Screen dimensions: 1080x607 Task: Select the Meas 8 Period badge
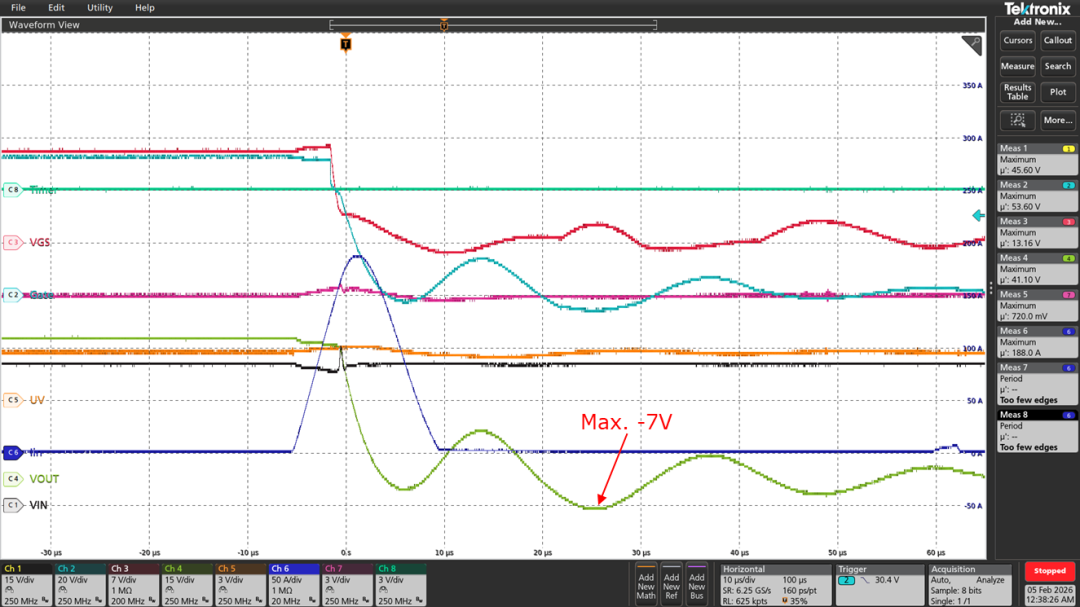click(1037, 431)
